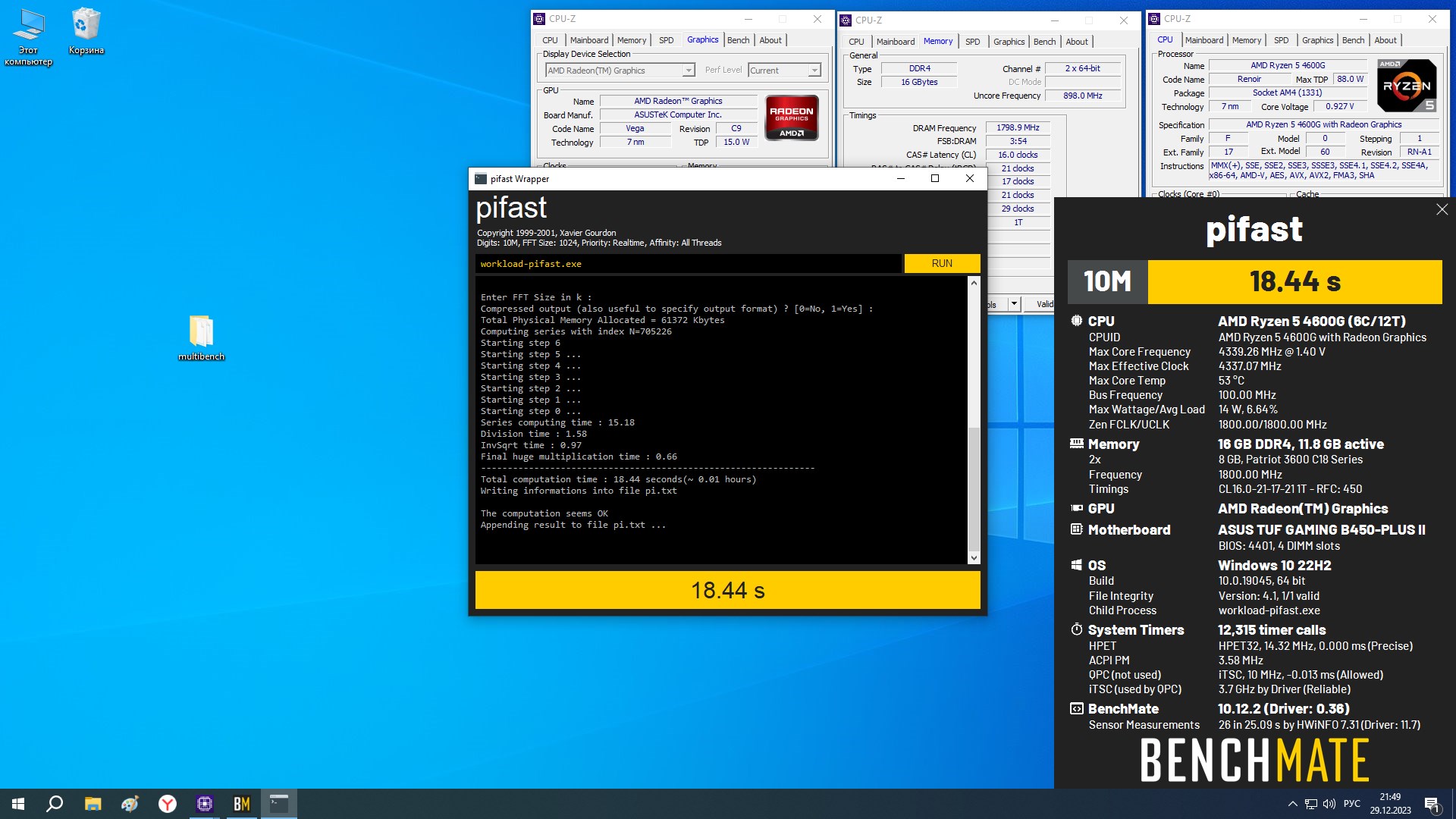
Task: Open network status tray icon
Action: click(x=1311, y=804)
